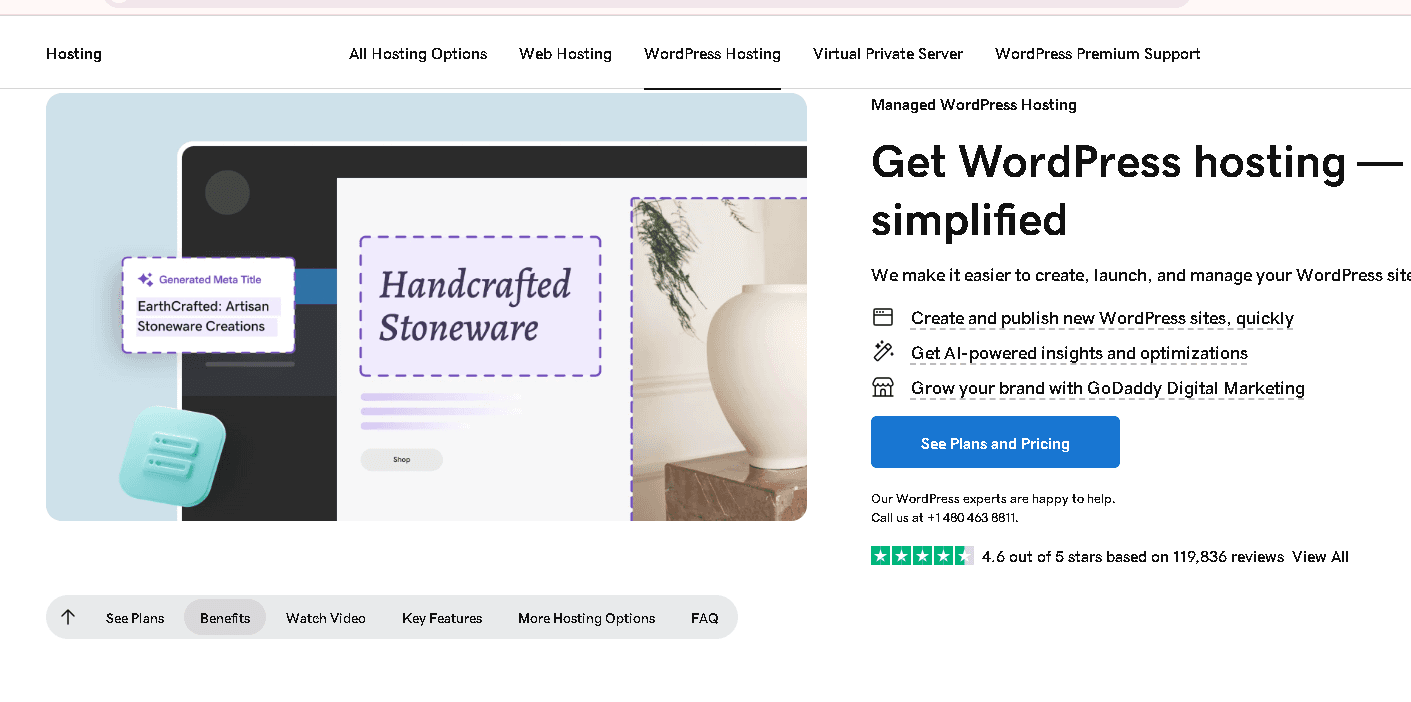Image resolution: width=1411 pixels, height=702 pixels.
Task: Click the phone number +1 480 463 8811
Action: pyautogui.click(x=971, y=518)
